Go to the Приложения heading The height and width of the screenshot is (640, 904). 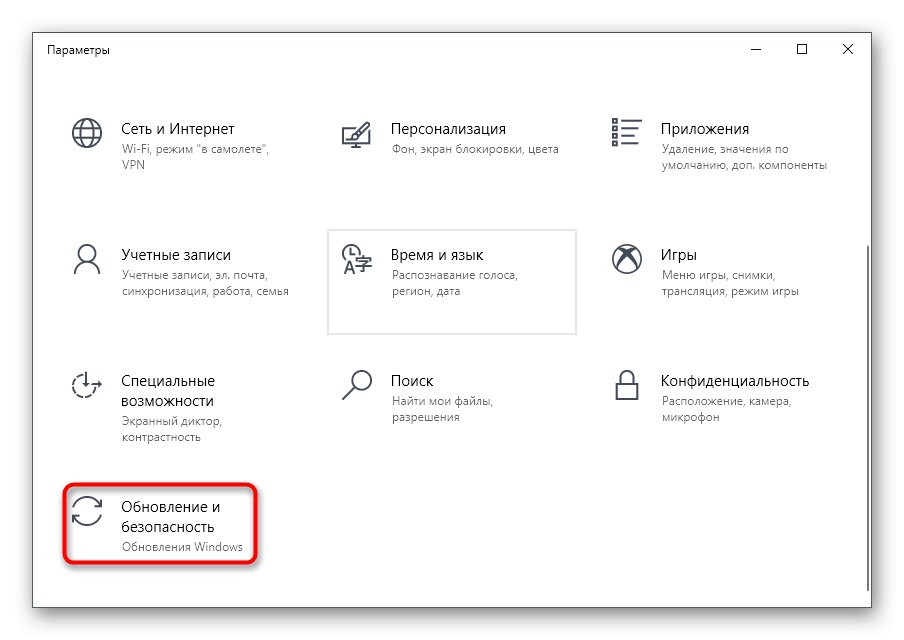tap(705, 129)
